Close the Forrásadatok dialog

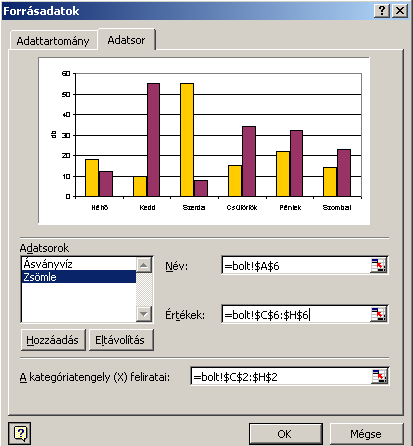(x=400, y=11)
